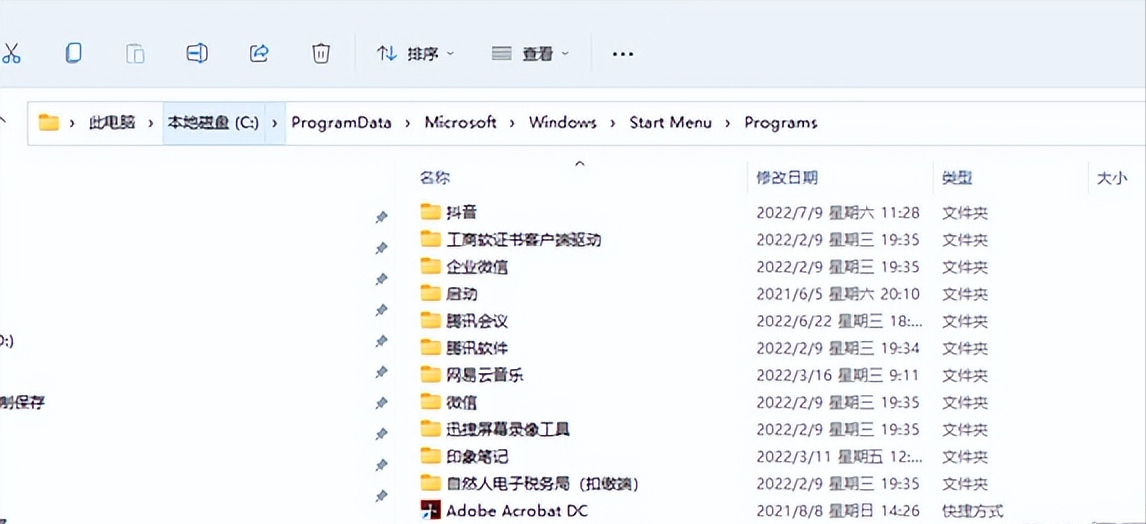
Task: Click the Copy icon in toolbar
Action: click(73, 53)
